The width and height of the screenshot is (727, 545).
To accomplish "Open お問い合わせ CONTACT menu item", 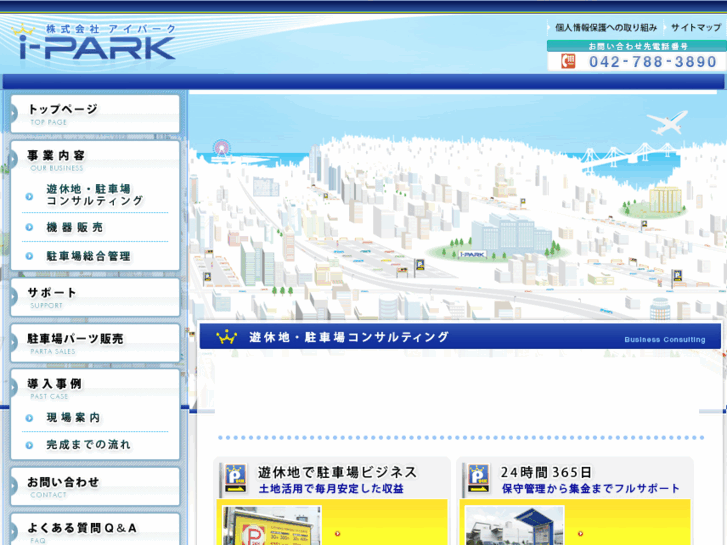I will click(95, 487).
